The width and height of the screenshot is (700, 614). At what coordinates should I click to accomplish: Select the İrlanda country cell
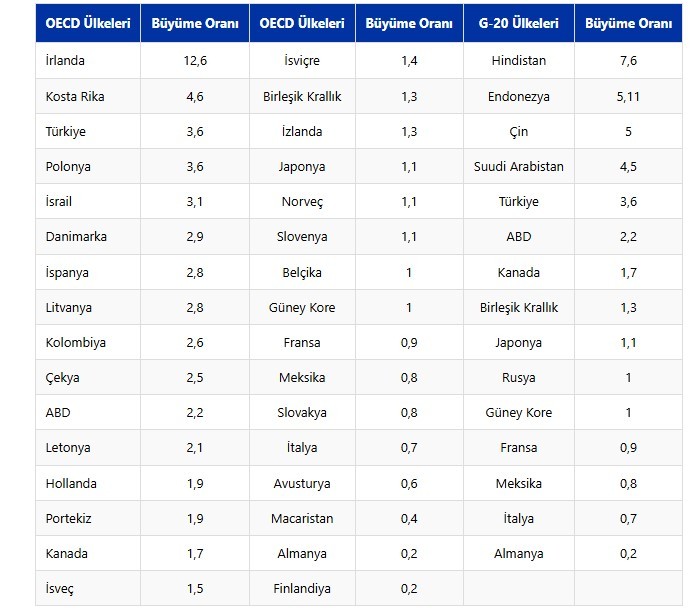[65, 61]
